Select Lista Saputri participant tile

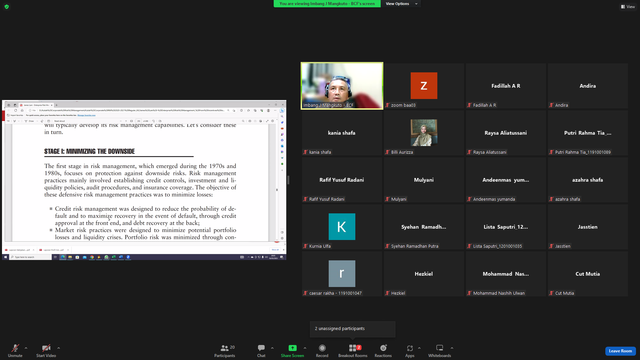click(x=506, y=227)
